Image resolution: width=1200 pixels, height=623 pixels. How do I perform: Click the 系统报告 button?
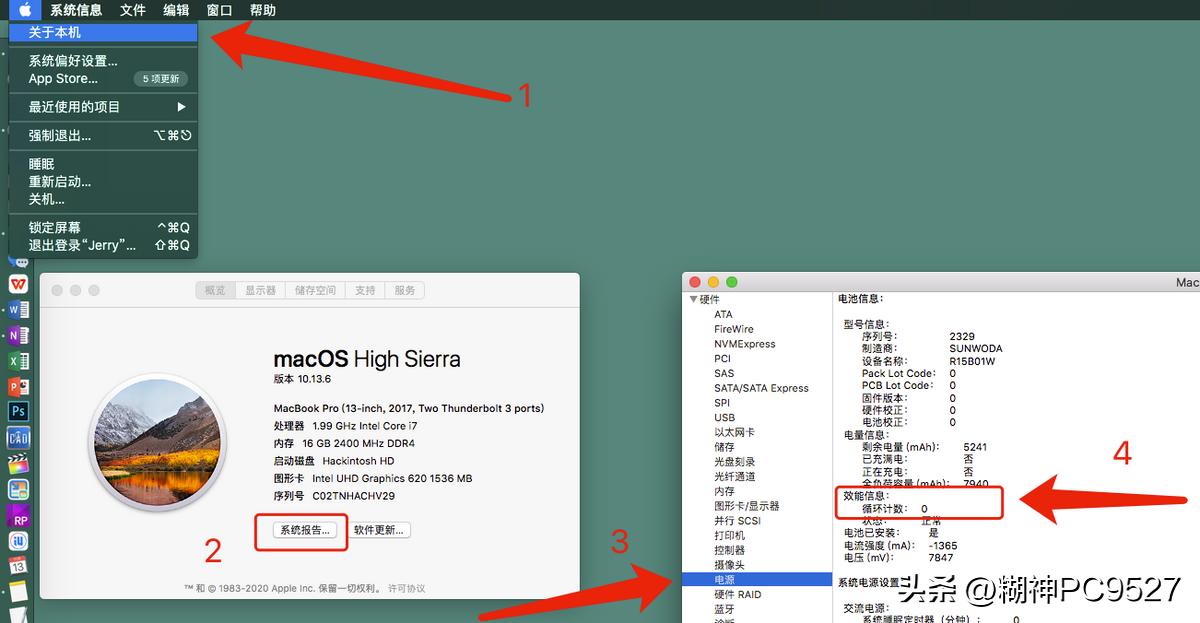pyautogui.click(x=302, y=532)
